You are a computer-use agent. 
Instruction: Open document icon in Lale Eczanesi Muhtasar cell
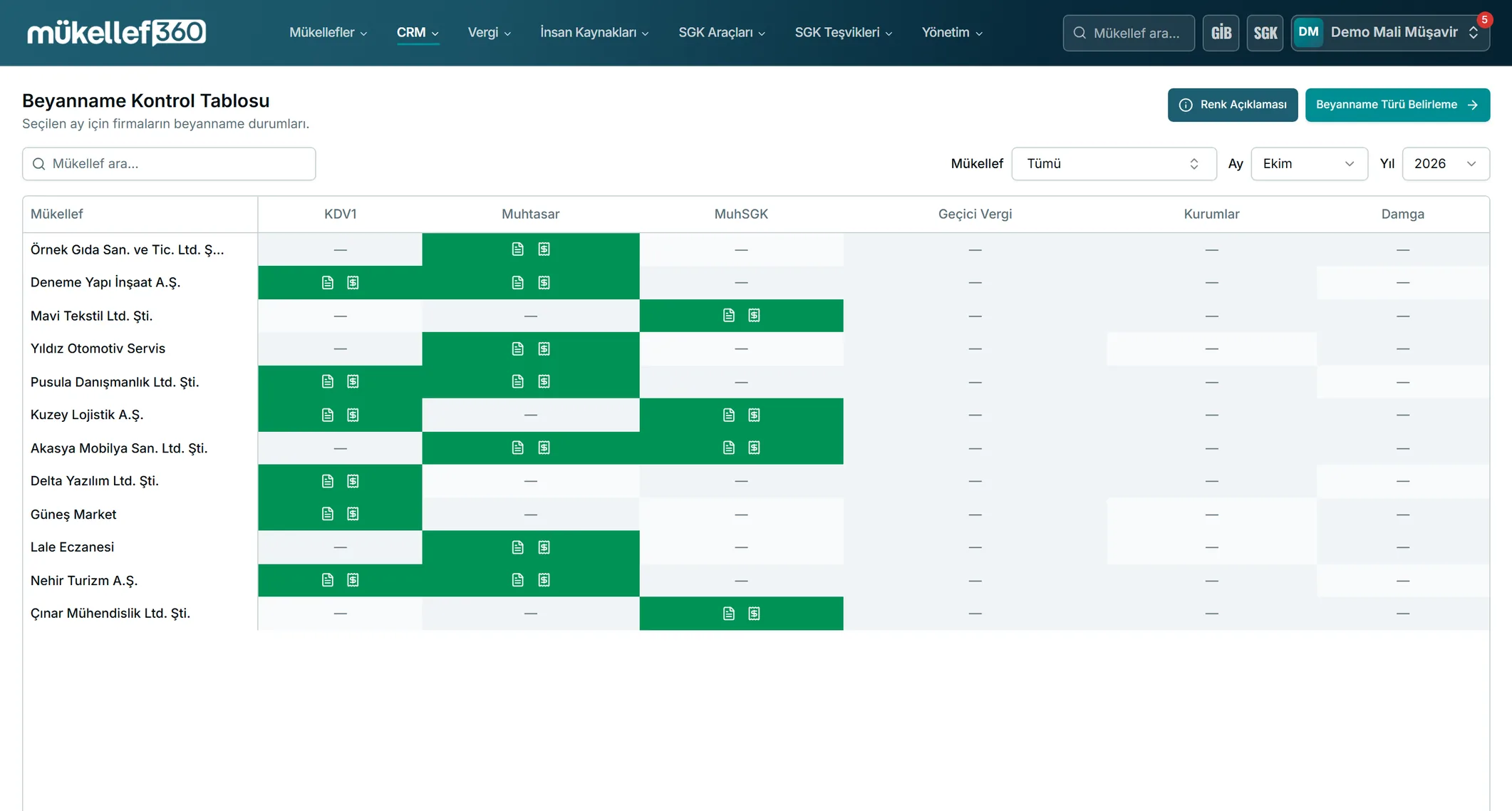coord(518,547)
